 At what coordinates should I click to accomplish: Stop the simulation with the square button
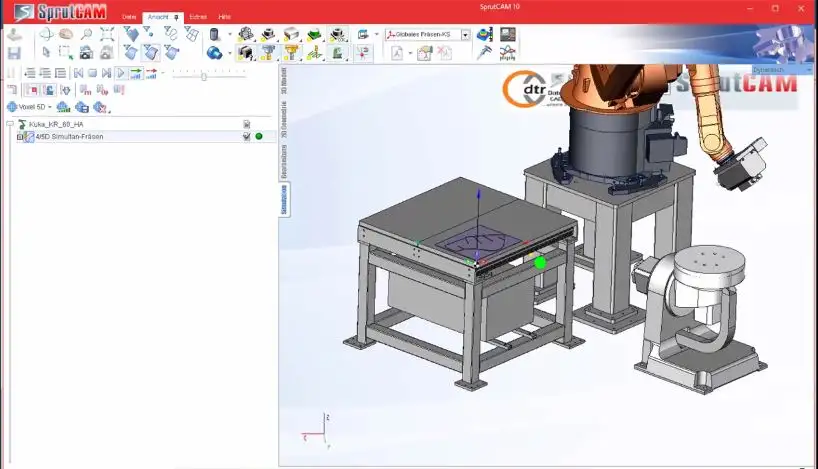tap(92, 73)
